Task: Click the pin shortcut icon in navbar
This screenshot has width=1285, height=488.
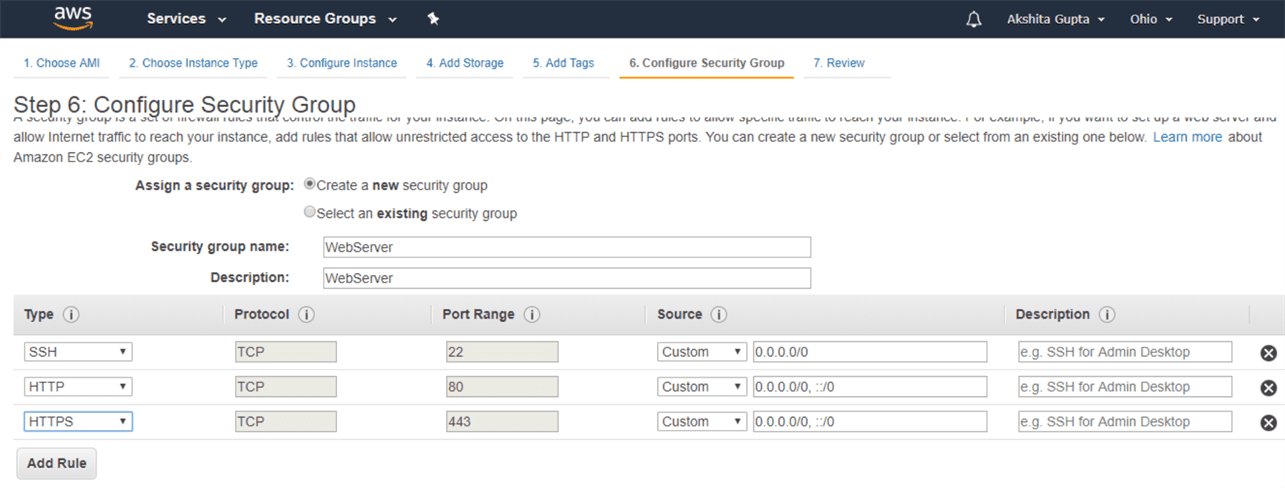Action: [x=433, y=19]
